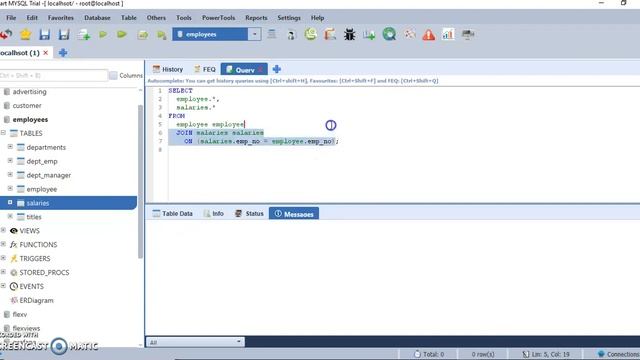Open the Settings menu
The width and height of the screenshot is (640, 360).
[289, 18]
